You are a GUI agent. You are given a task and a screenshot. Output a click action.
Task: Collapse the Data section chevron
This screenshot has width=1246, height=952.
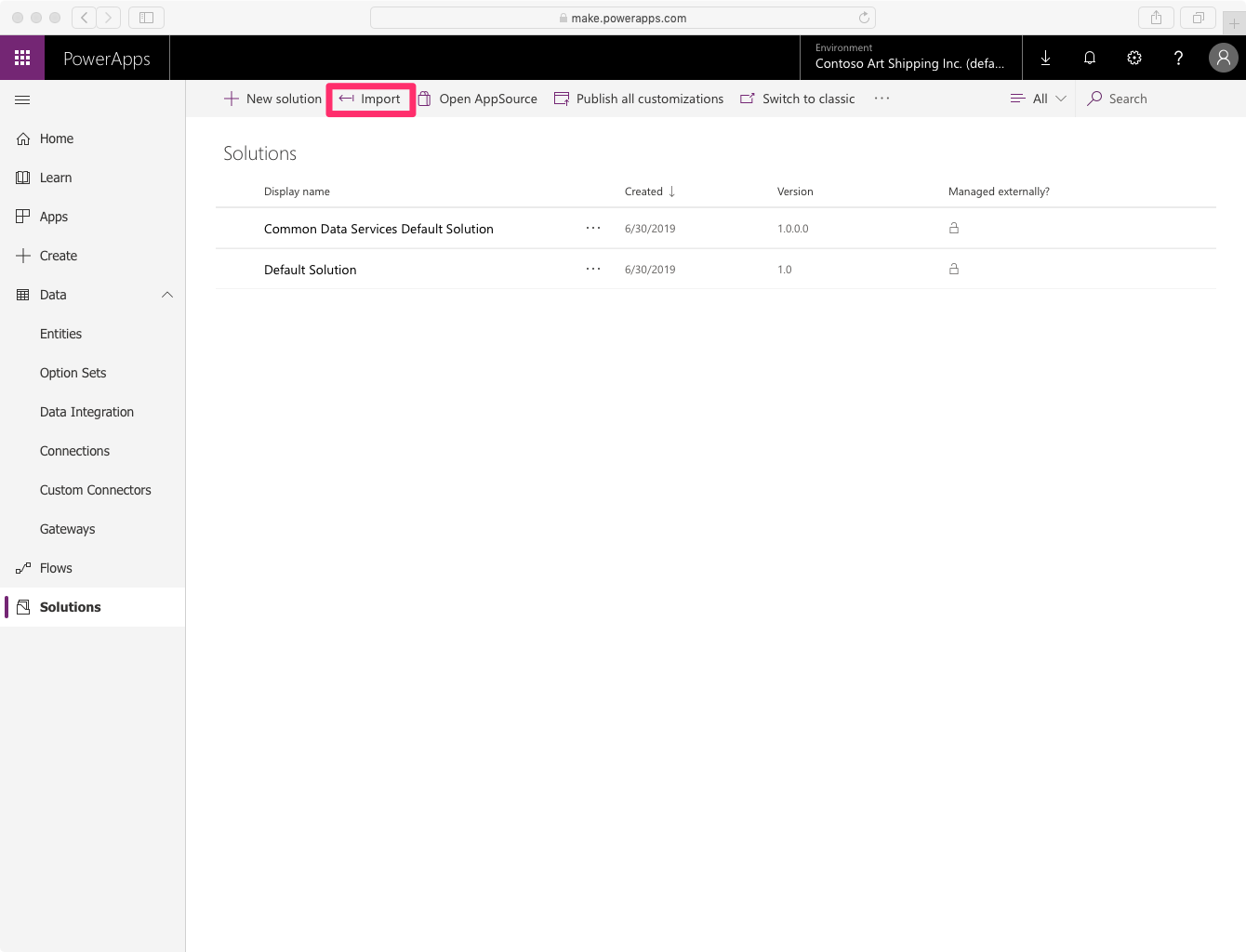[167, 295]
